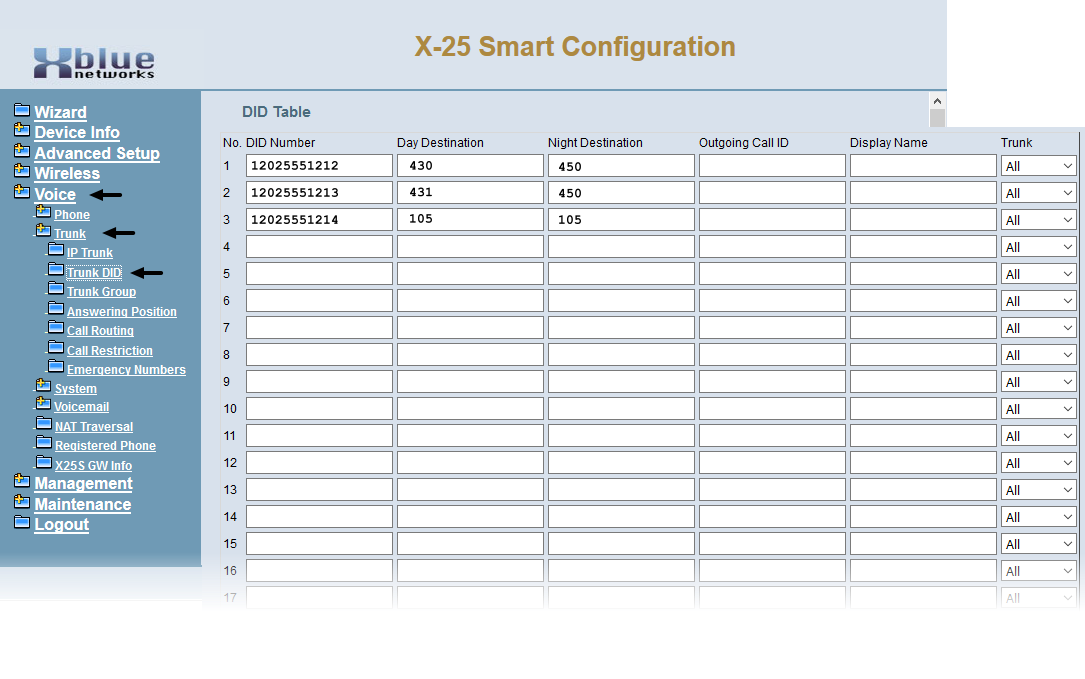Expand the Management folder node
1085x679 pixels.
coord(22,482)
